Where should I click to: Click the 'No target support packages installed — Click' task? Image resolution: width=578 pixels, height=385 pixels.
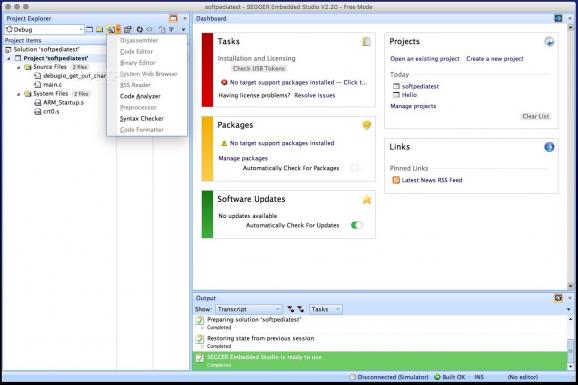[298, 83]
